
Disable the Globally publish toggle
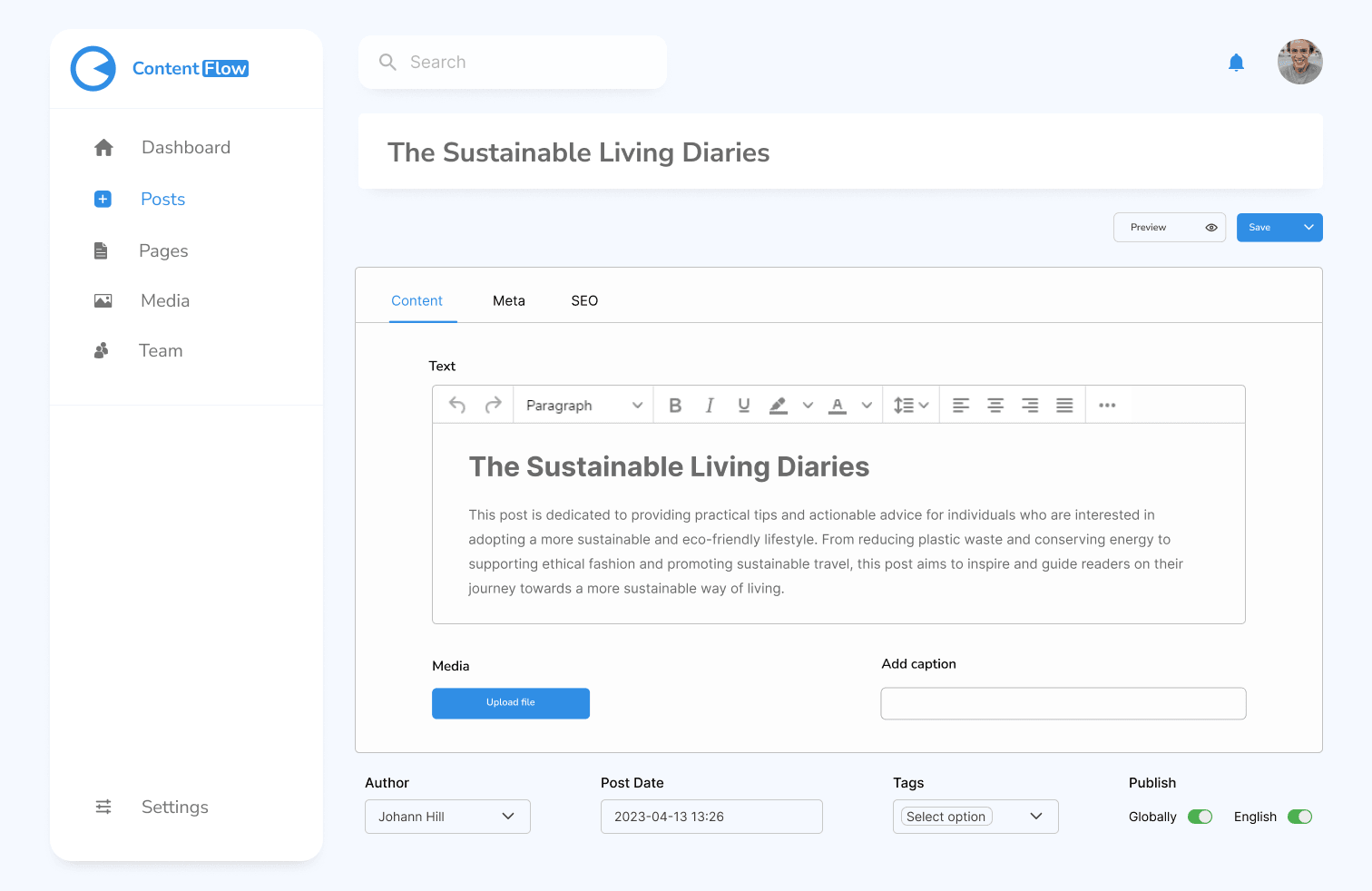pos(1200,816)
